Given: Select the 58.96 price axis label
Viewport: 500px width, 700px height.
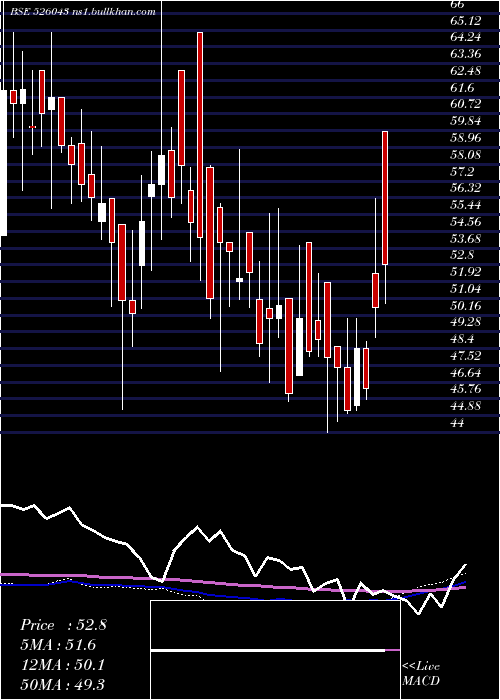Looking at the screenshot, I should tap(466, 138).
